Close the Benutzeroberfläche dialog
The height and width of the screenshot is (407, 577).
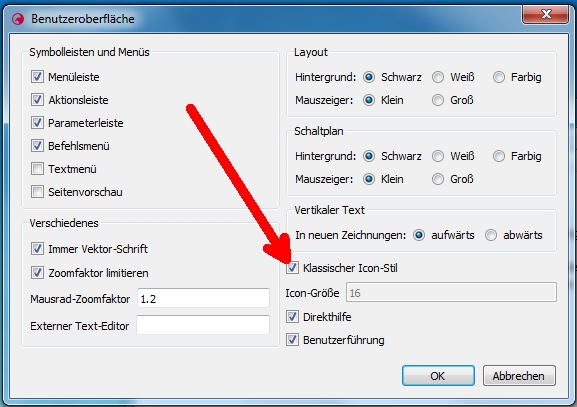(x=546, y=15)
